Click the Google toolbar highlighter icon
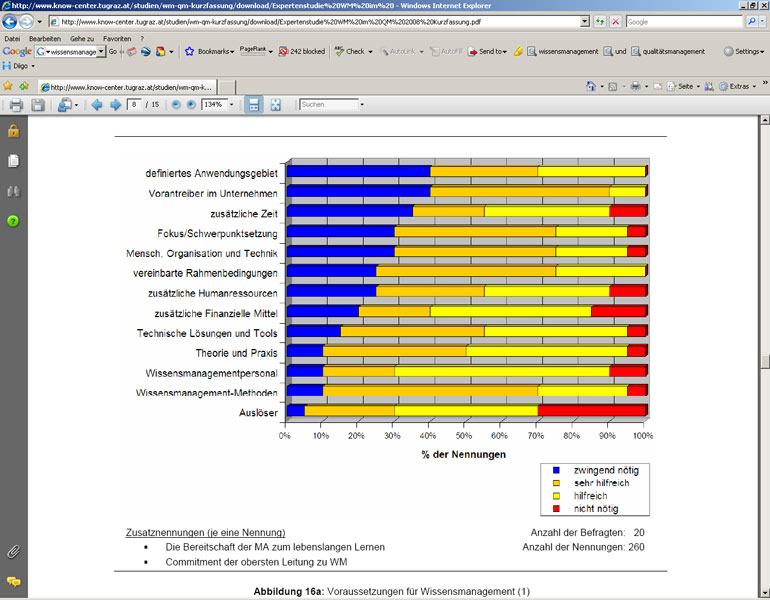Screen dimensions: 770x600 coord(518,52)
